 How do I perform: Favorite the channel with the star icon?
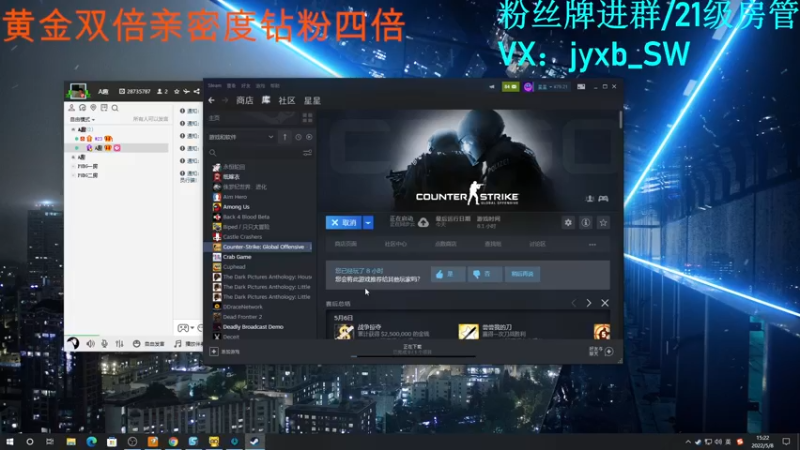(177, 91)
